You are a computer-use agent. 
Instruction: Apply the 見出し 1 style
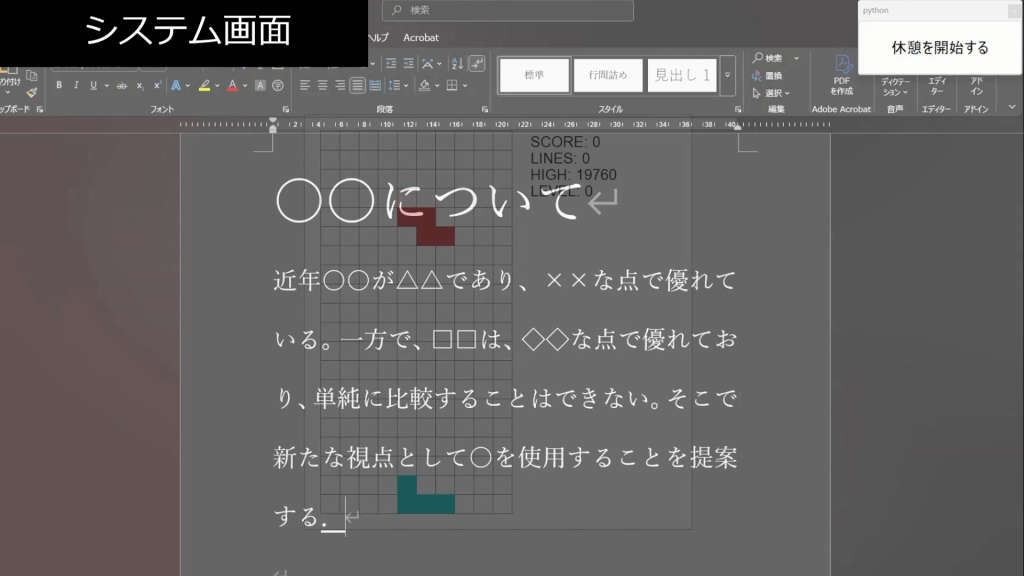click(x=683, y=74)
